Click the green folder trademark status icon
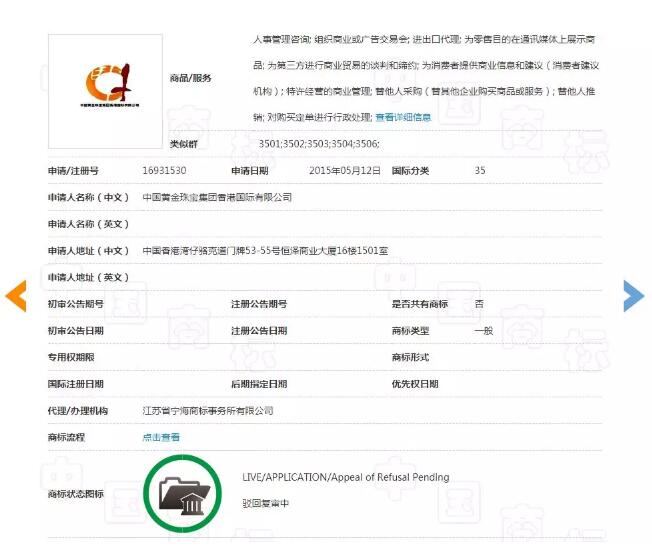 tap(182, 493)
